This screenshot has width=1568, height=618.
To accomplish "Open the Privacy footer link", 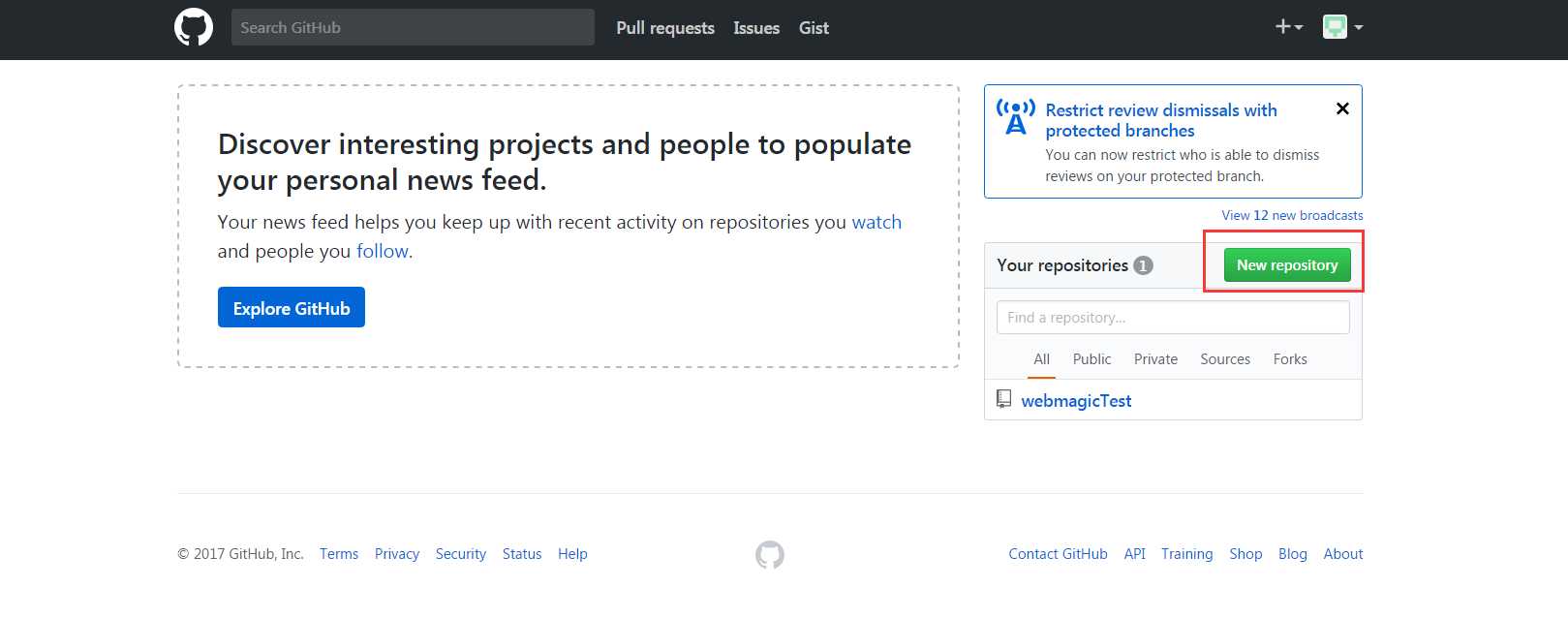I will coord(397,554).
